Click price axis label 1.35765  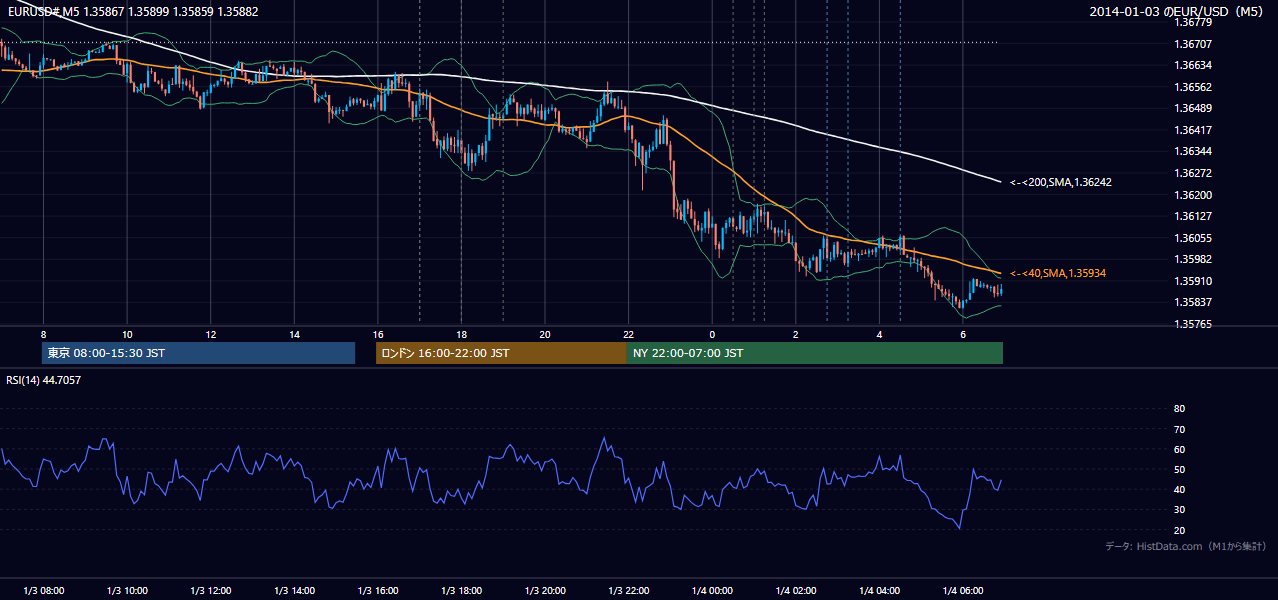[x=1193, y=324]
